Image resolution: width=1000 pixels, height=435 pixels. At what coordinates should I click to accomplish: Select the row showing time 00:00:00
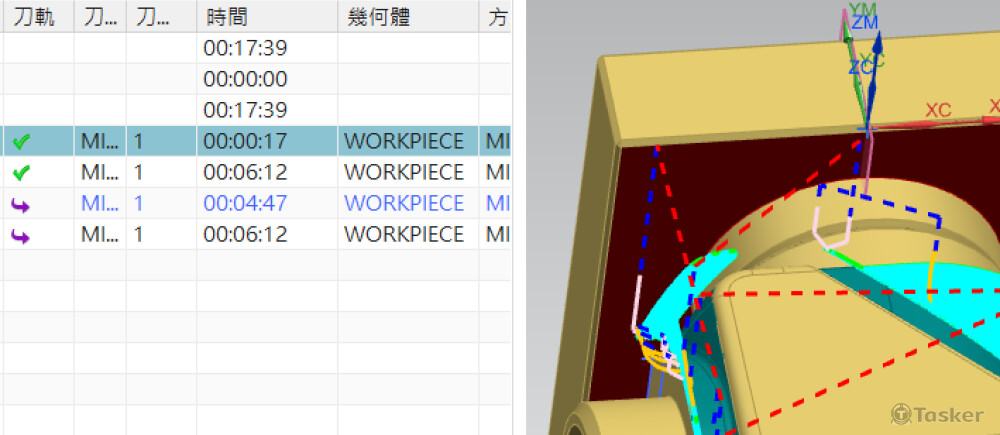click(245, 79)
